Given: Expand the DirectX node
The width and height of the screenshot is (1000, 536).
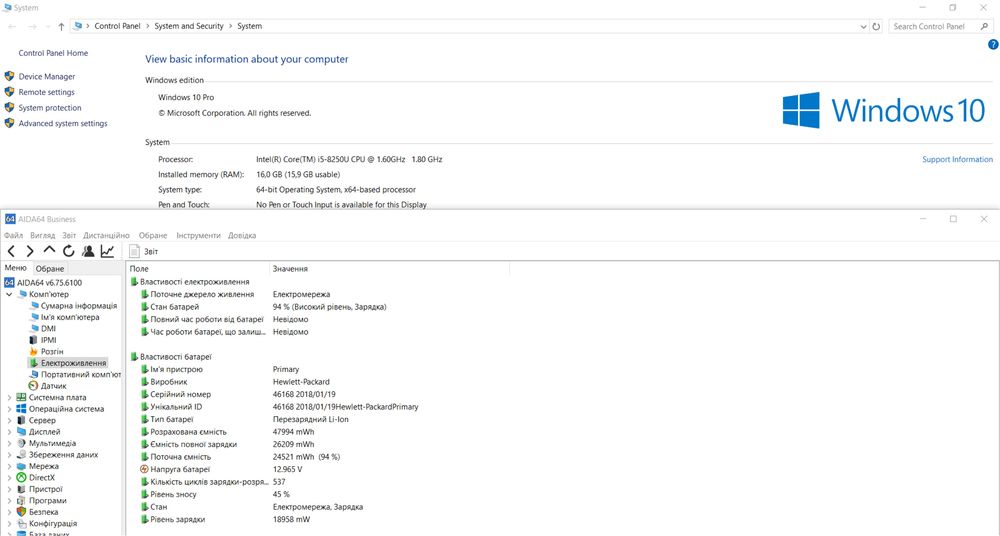Looking at the screenshot, I should click(x=9, y=478).
